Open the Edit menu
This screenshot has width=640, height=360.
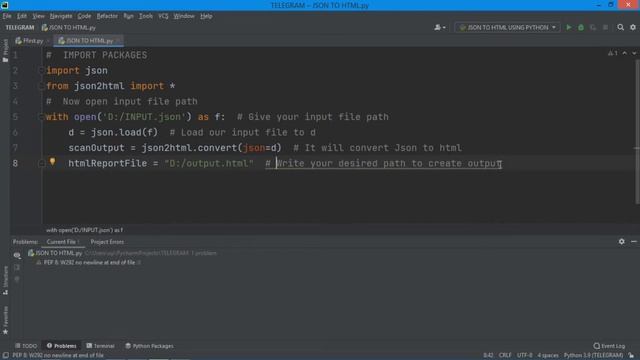click(22, 16)
